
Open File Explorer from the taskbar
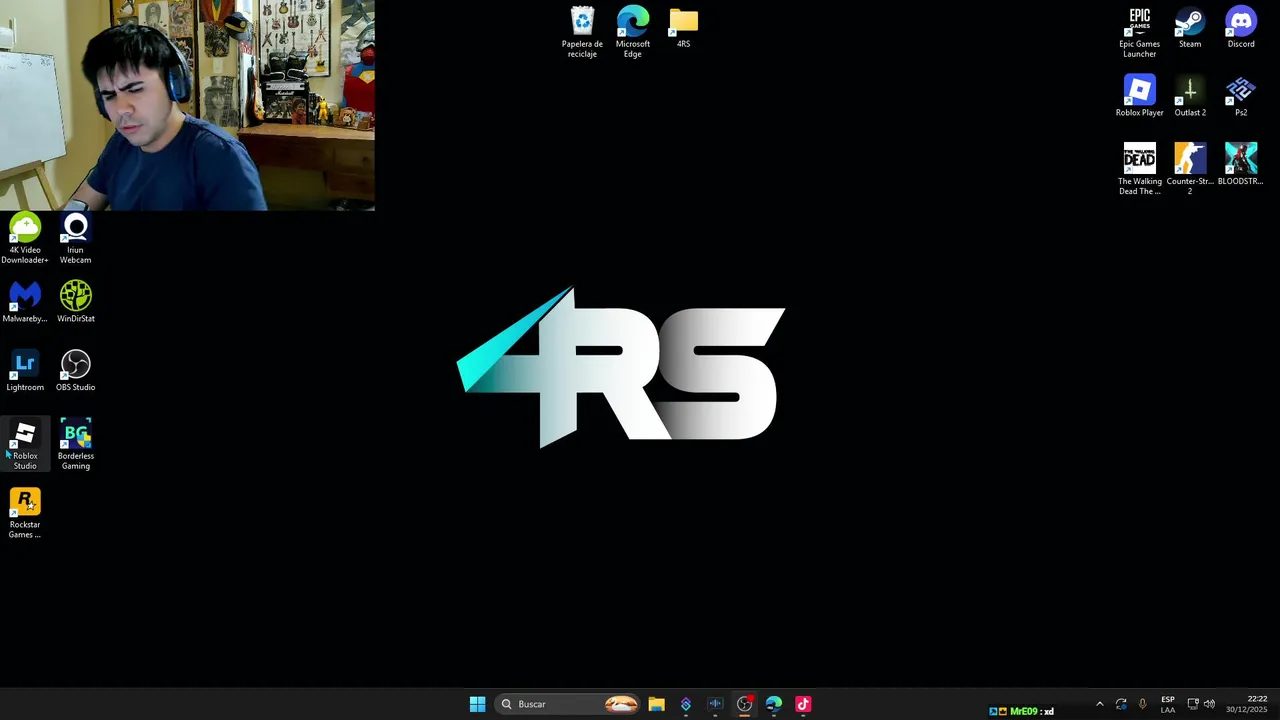click(656, 704)
